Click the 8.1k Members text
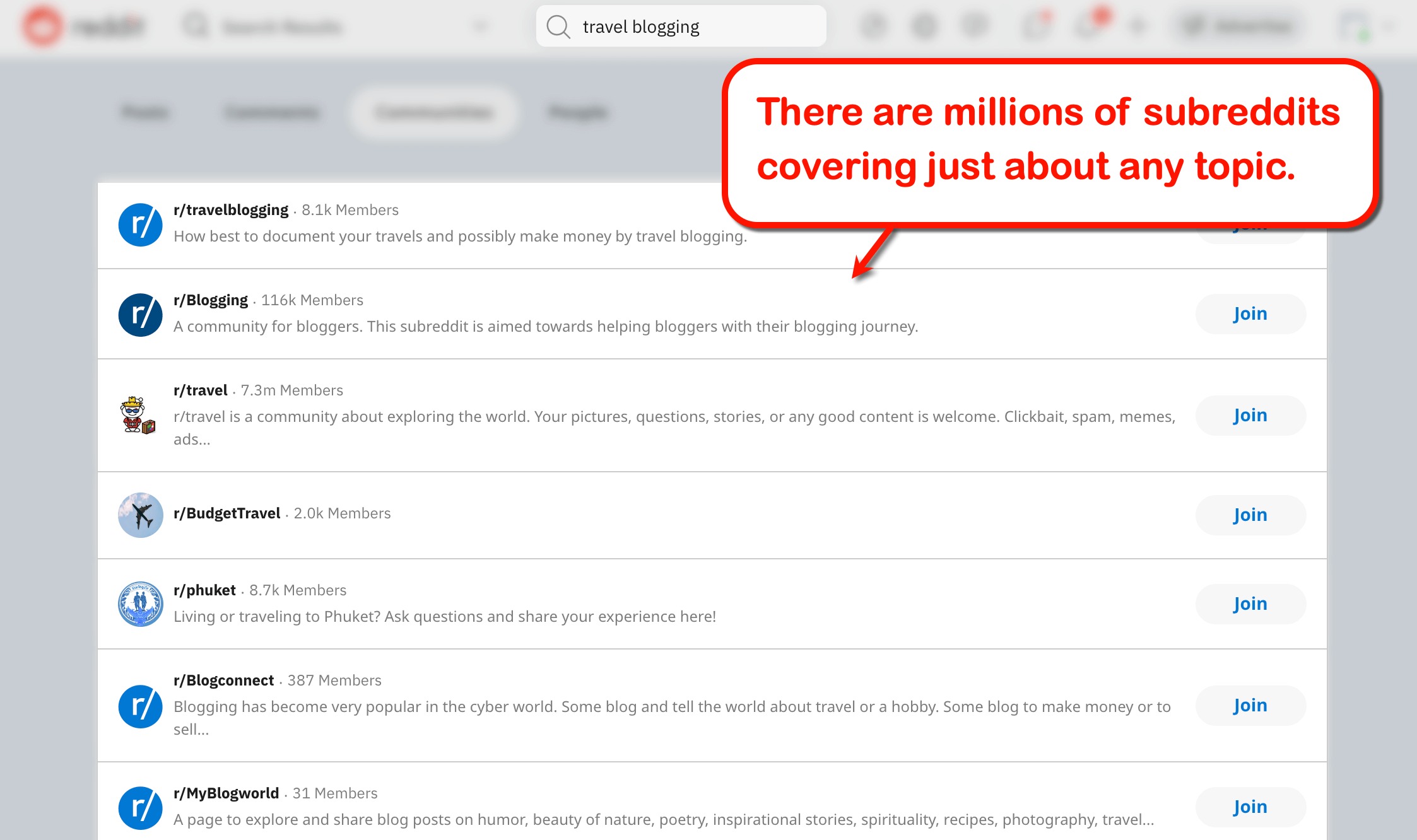 coord(350,210)
